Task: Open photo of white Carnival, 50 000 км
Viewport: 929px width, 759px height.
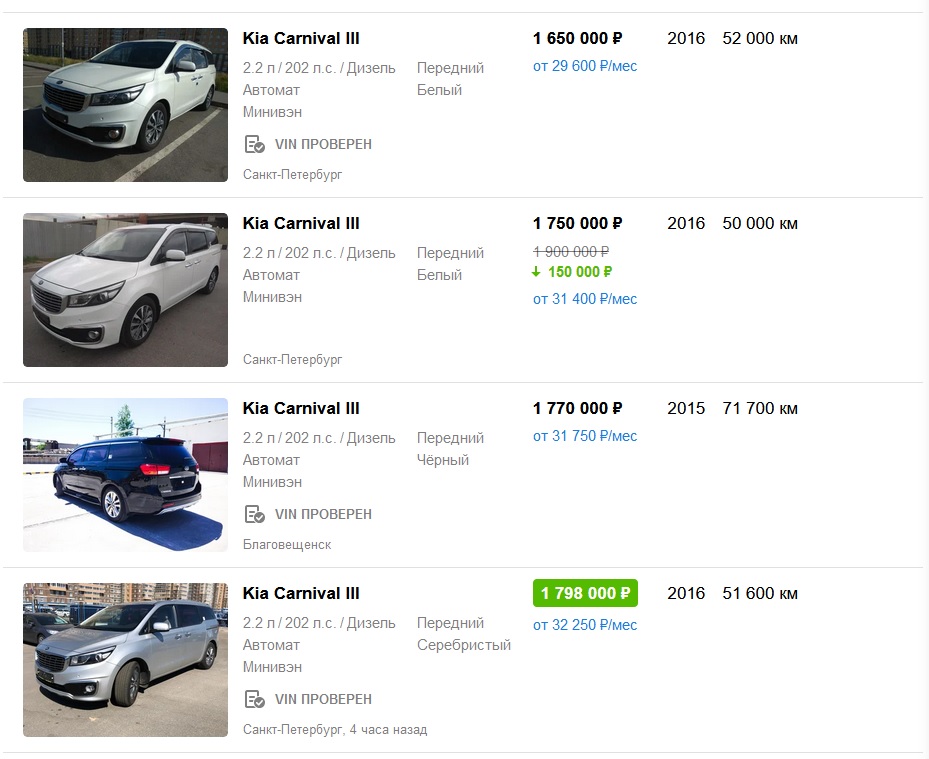Action: click(x=125, y=290)
